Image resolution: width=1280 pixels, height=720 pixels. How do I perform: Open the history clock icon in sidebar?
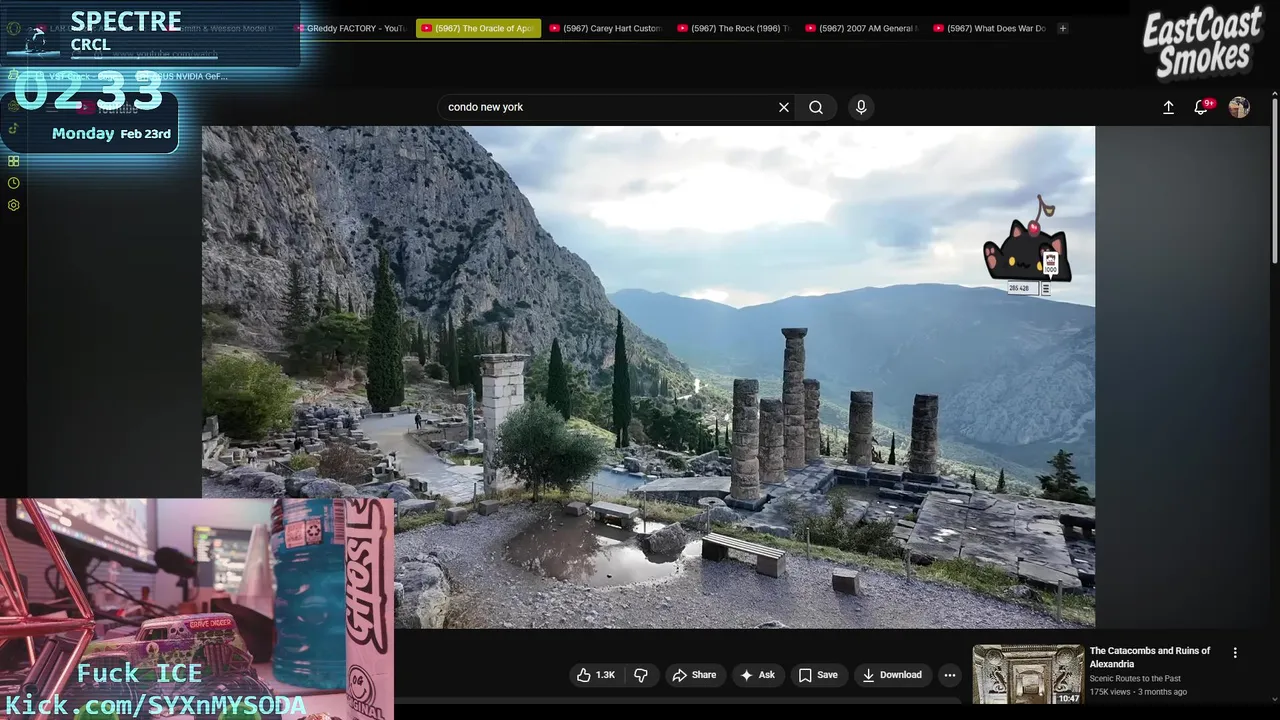[13, 183]
